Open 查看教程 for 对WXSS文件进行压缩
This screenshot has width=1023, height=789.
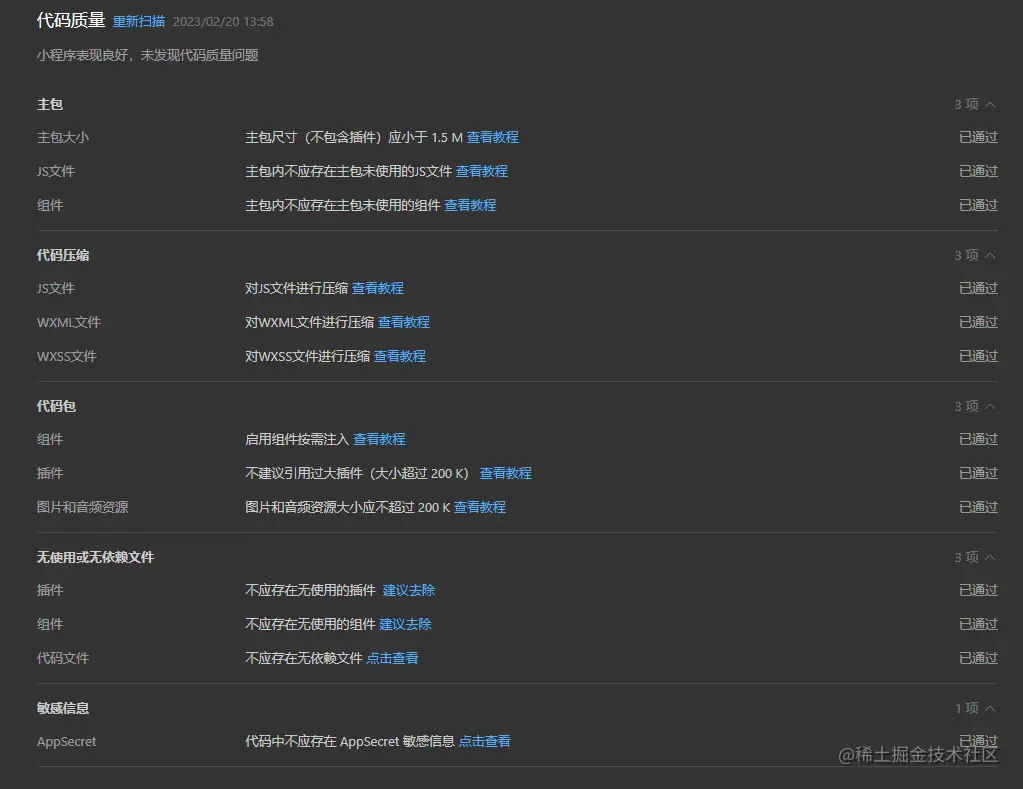pyautogui.click(x=400, y=356)
